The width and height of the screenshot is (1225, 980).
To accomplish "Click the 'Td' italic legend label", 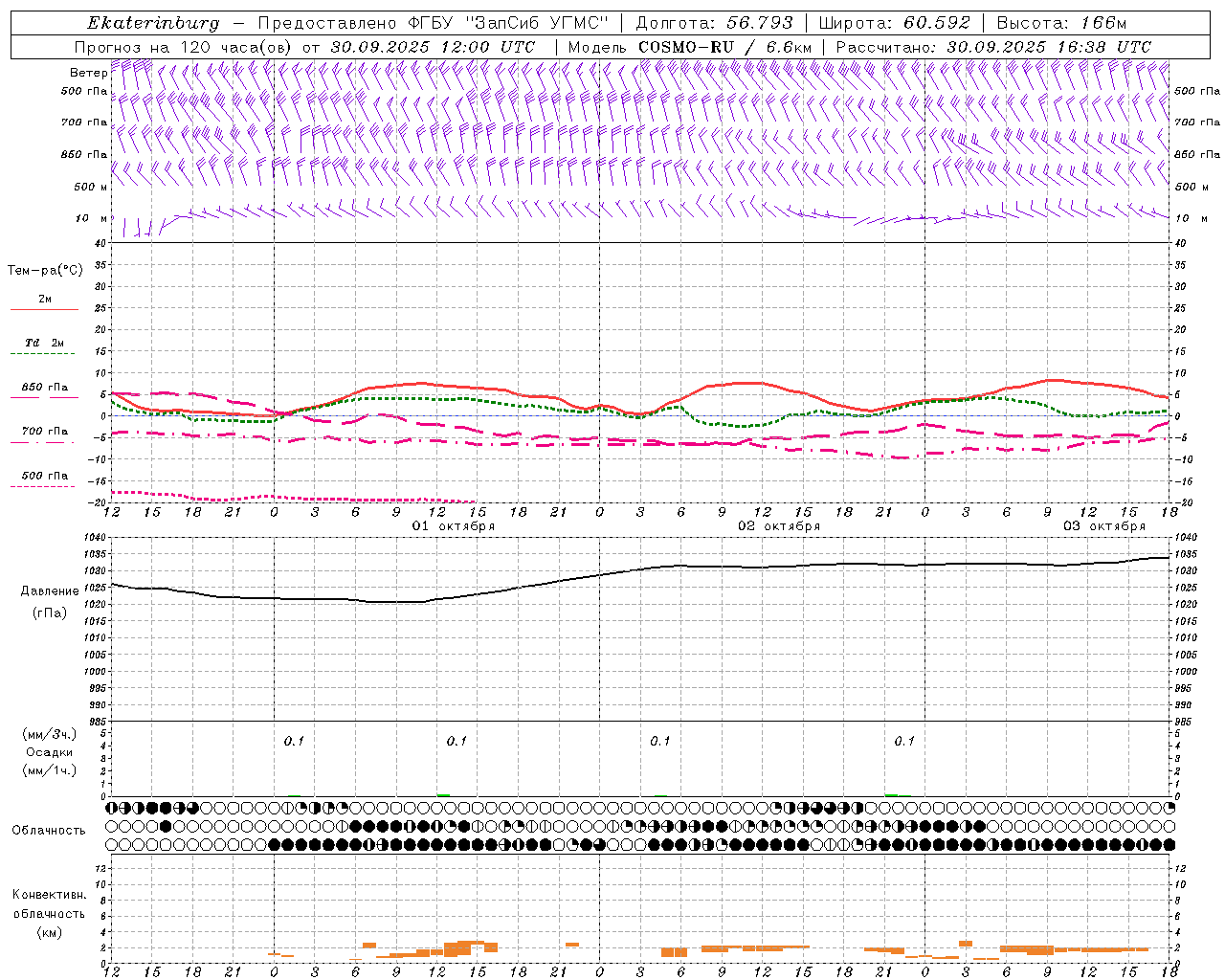I will click(32, 343).
